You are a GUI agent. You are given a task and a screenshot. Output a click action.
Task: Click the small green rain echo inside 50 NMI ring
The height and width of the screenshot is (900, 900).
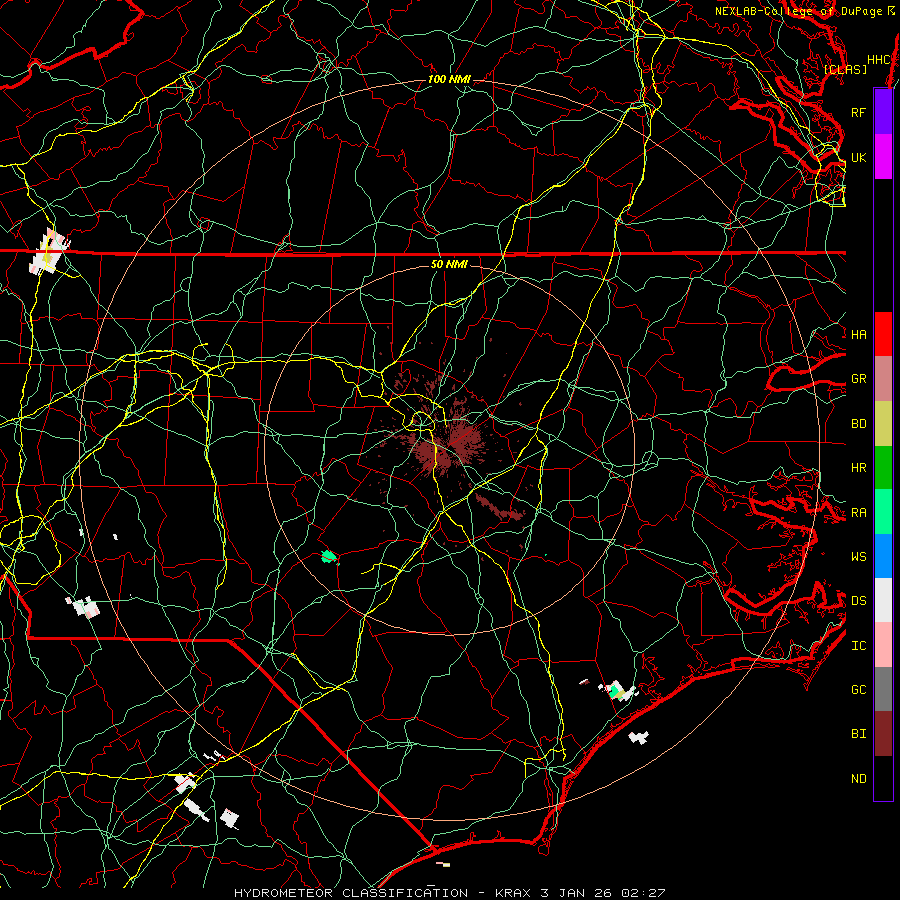coord(328,556)
